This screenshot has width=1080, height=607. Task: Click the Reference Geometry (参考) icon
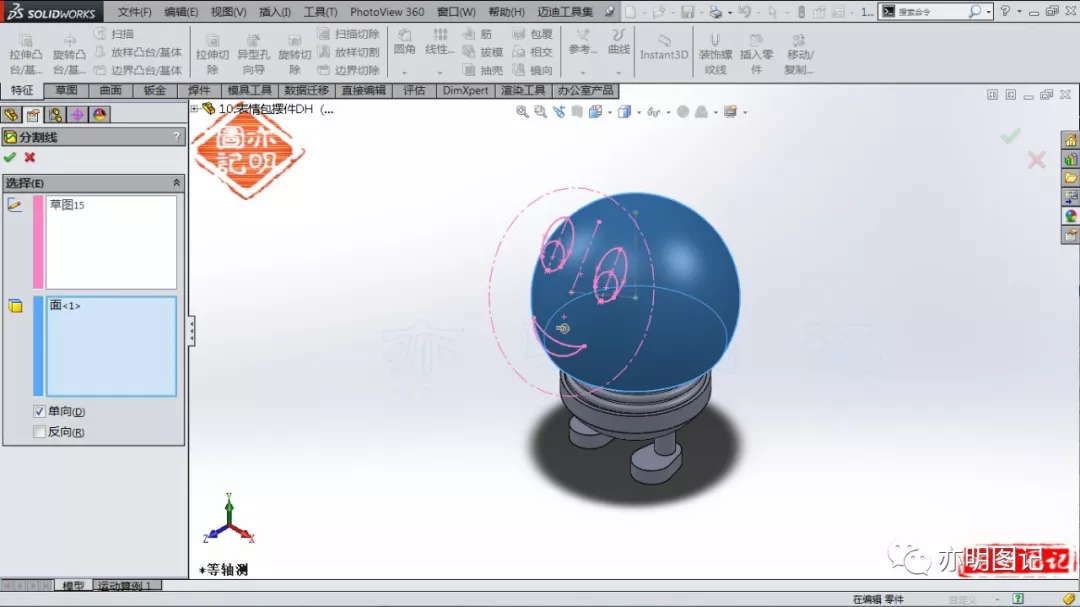click(x=583, y=36)
